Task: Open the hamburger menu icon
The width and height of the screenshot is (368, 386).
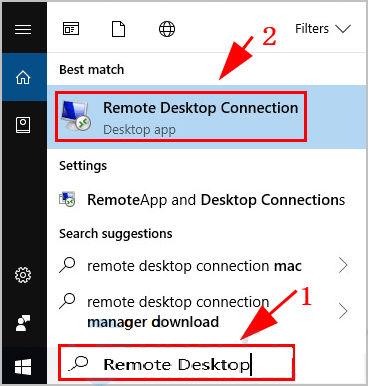Action: coord(23,29)
